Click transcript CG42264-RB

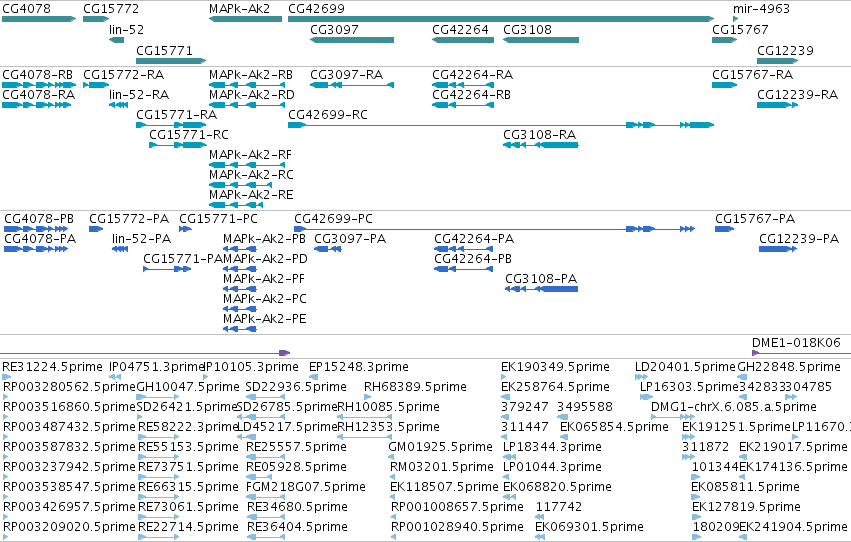click(472, 95)
